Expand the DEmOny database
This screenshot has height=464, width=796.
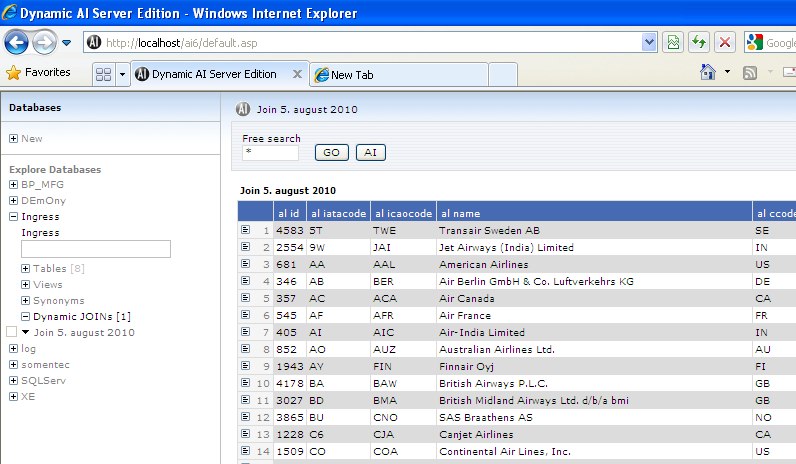(x=14, y=201)
